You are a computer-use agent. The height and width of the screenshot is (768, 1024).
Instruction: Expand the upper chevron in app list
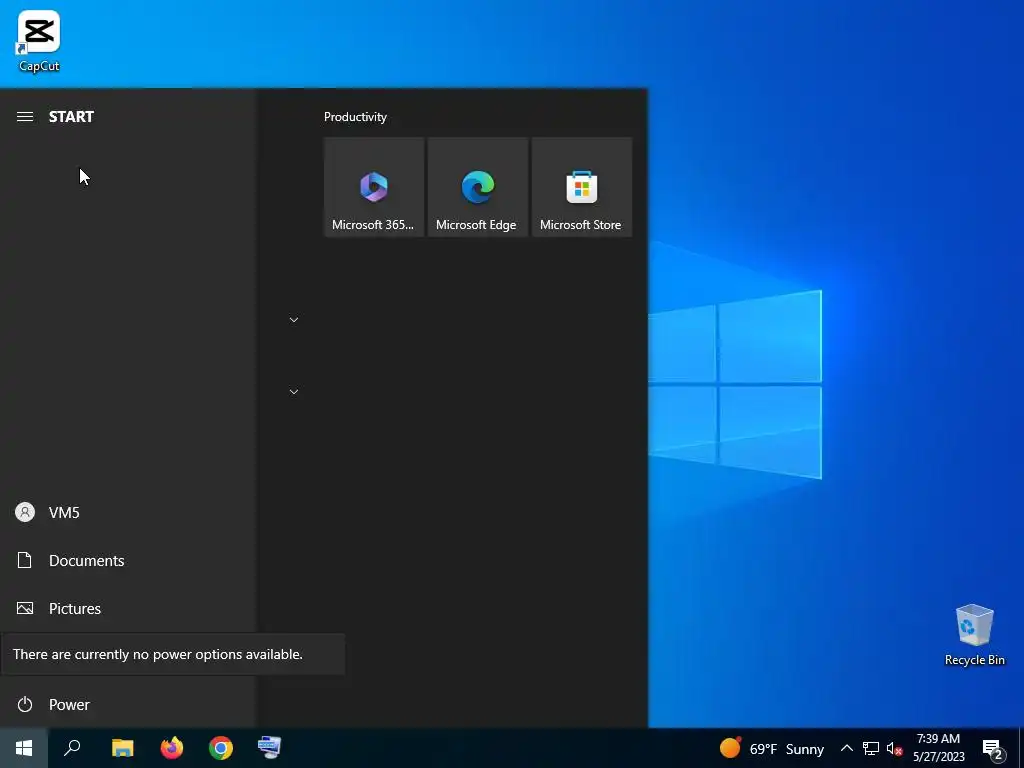294,320
